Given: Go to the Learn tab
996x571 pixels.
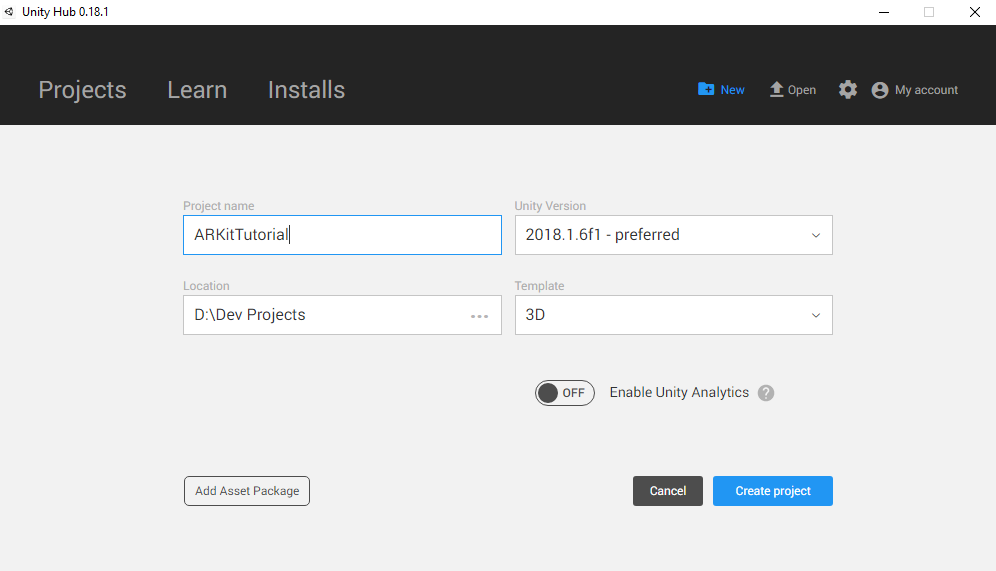Looking at the screenshot, I should 197,90.
